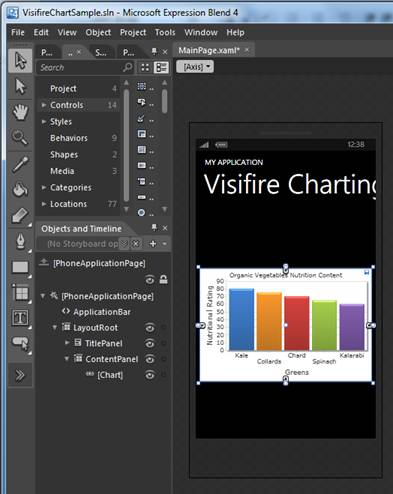Open the Help menu
Viewport: 393px width, 494px height.
click(x=235, y=32)
